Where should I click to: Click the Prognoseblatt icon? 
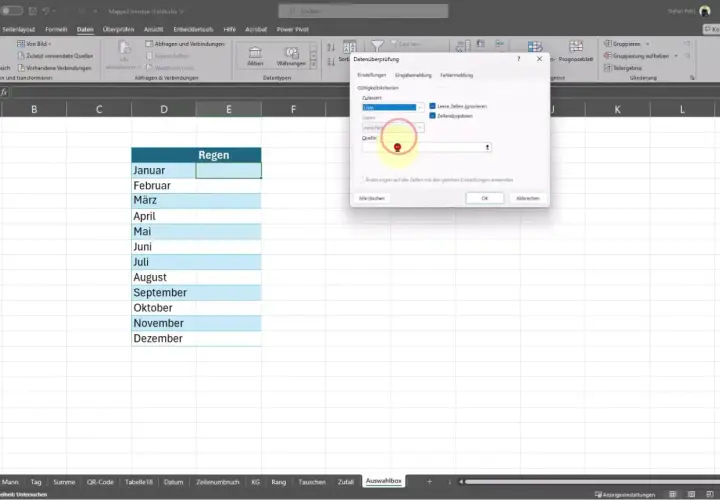pyautogui.click(x=576, y=46)
